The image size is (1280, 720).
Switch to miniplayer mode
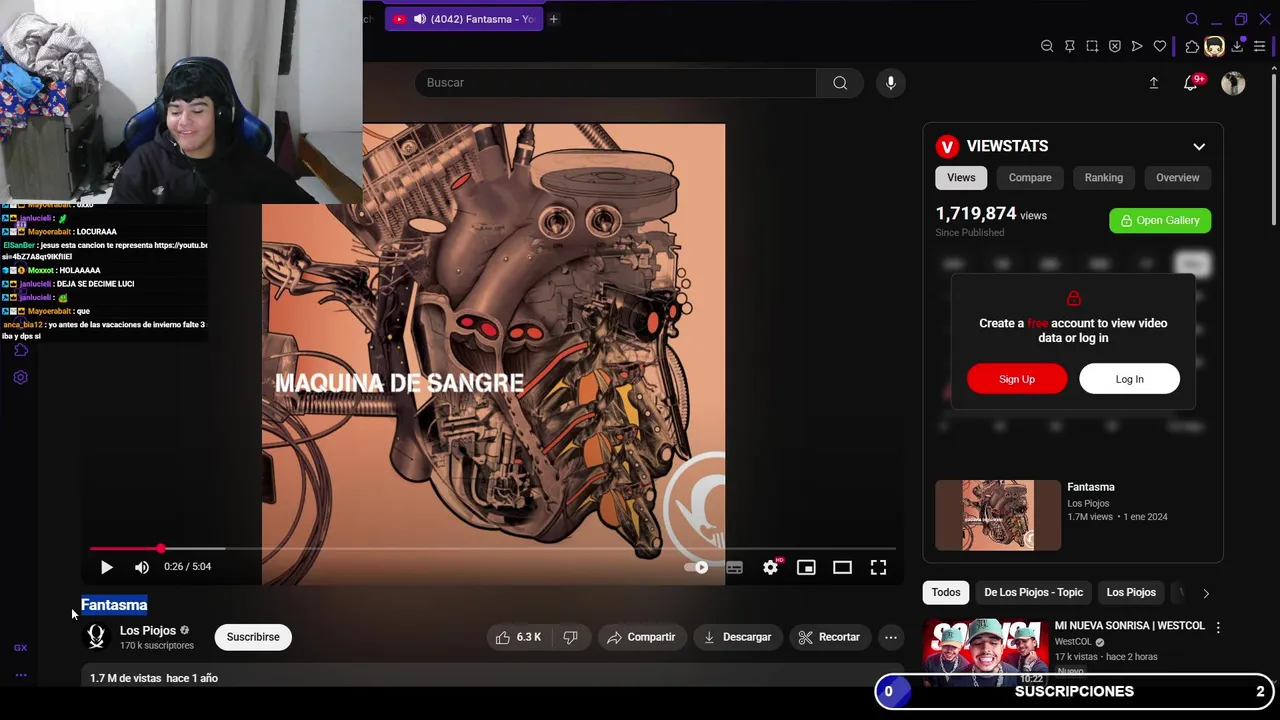(806, 567)
